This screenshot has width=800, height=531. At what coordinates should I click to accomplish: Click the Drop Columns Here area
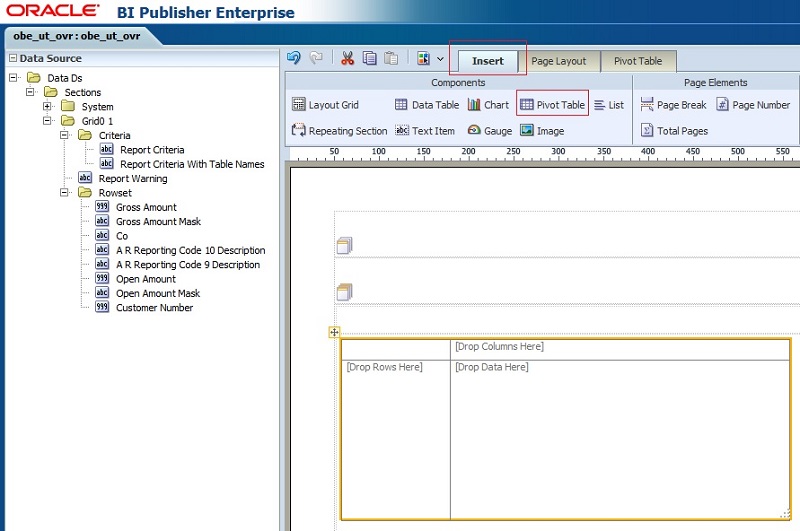tap(620, 349)
